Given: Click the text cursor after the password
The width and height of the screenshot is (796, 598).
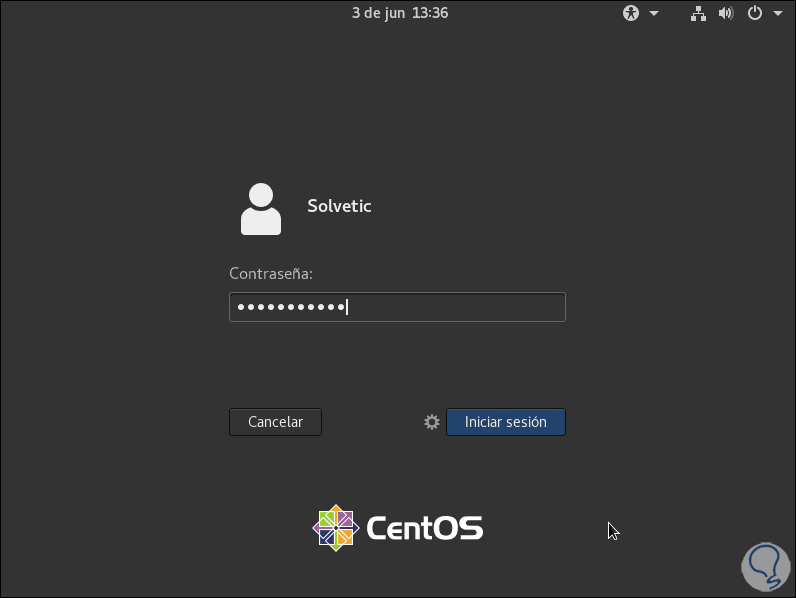Looking at the screenshot, I should 347,307.
